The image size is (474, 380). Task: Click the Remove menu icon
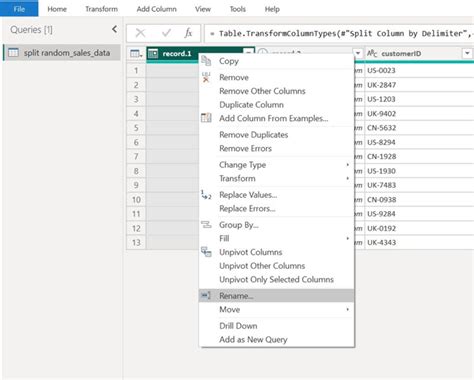(206, 77)
